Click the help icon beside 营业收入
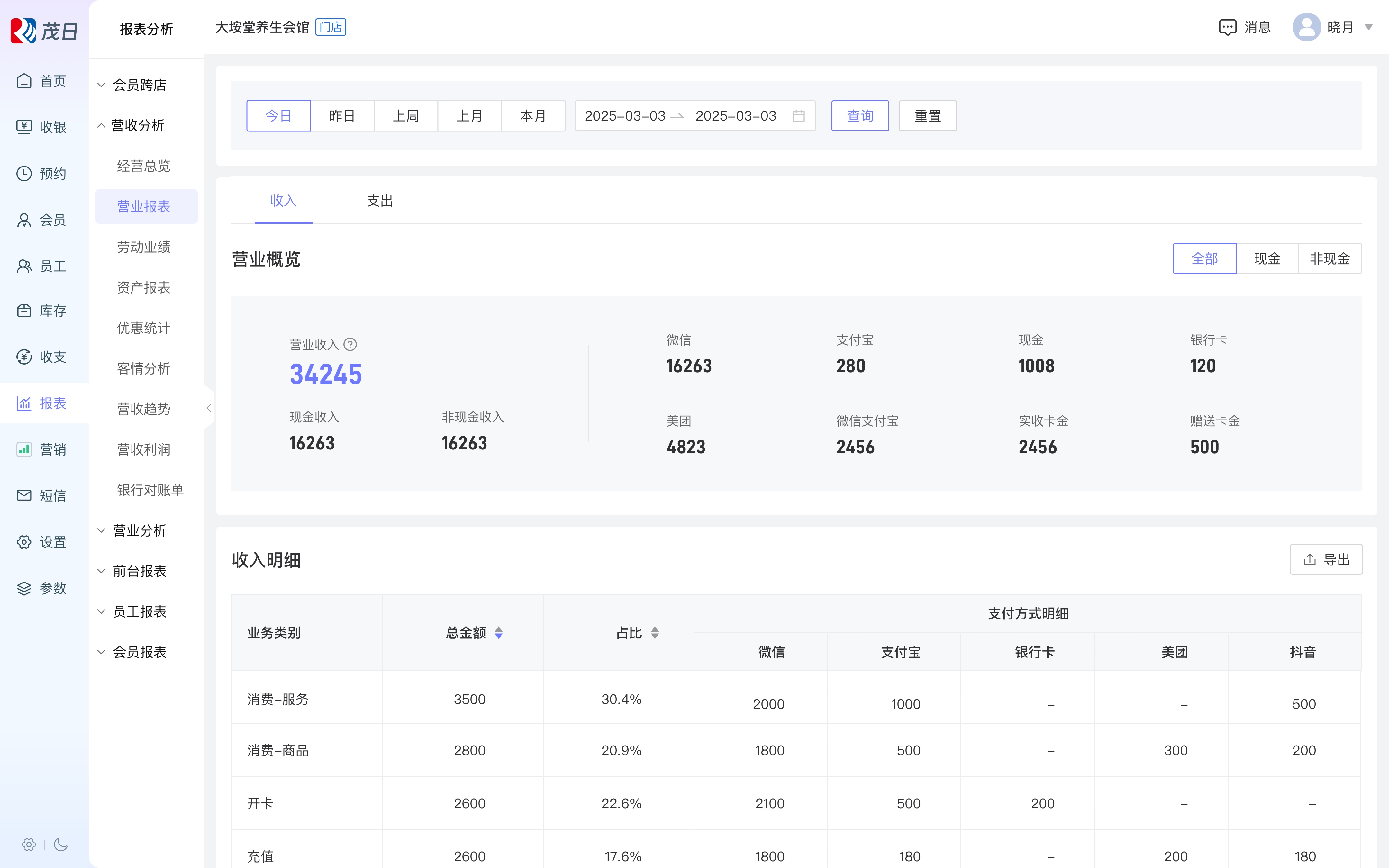 click(x=350, y=344)
